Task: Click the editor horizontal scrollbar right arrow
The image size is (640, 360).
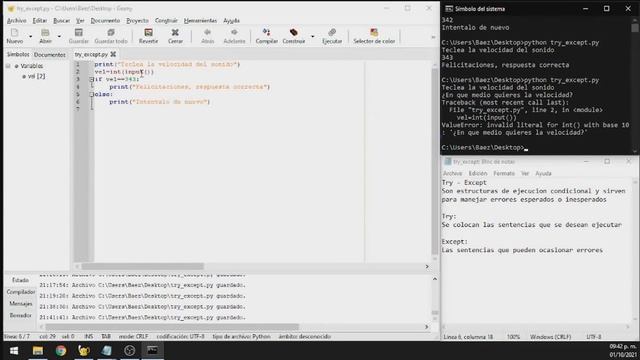Action: click(x=427, y=266)
